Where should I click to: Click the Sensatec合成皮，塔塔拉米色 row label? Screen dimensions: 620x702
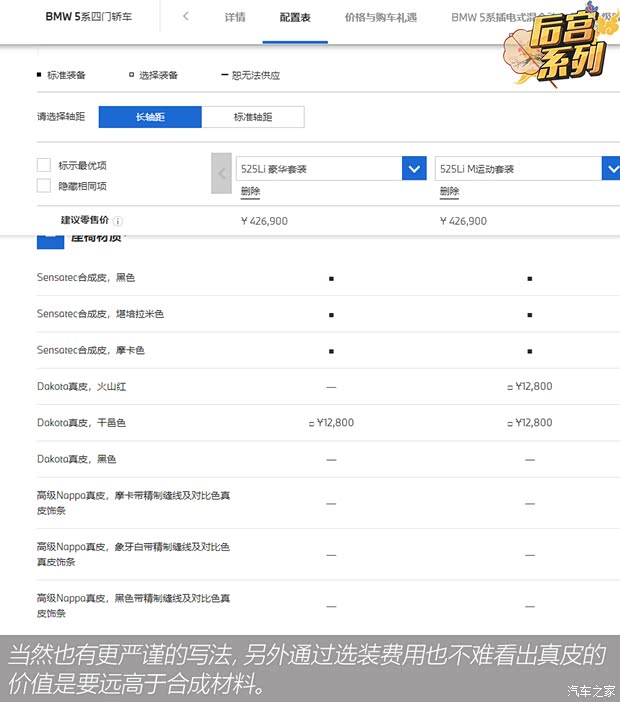pyautogui.click(x=100, y=314)
